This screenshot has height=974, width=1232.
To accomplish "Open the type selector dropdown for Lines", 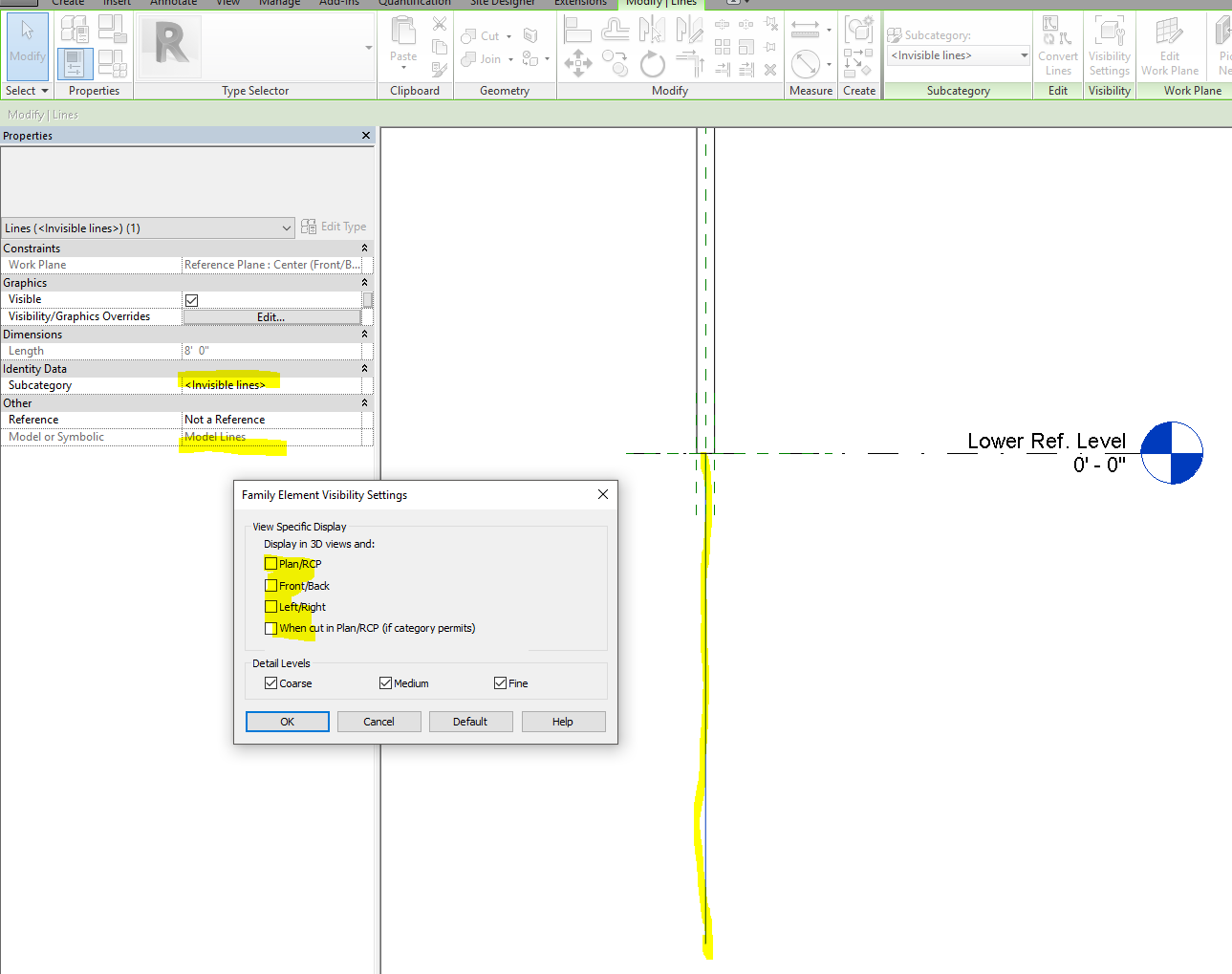I will tap(288, 227).
